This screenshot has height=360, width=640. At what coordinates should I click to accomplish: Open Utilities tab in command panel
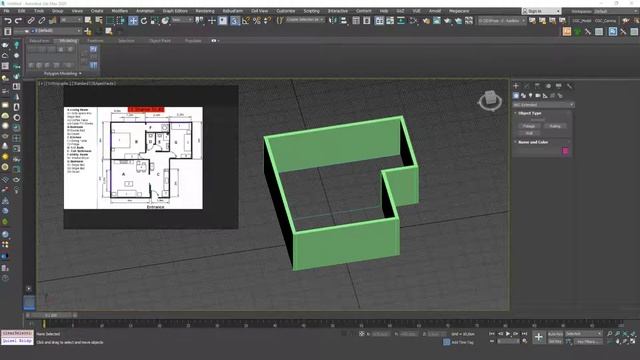point(569,86)
